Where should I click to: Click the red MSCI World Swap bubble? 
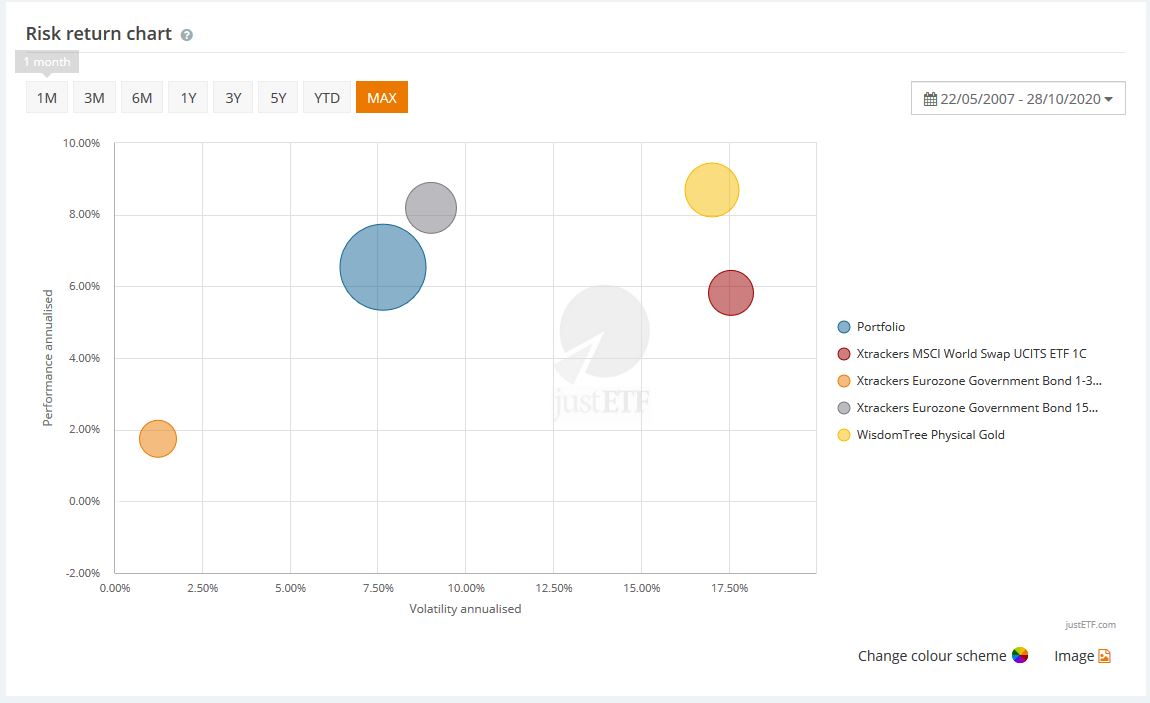click(x=730, y=292)
